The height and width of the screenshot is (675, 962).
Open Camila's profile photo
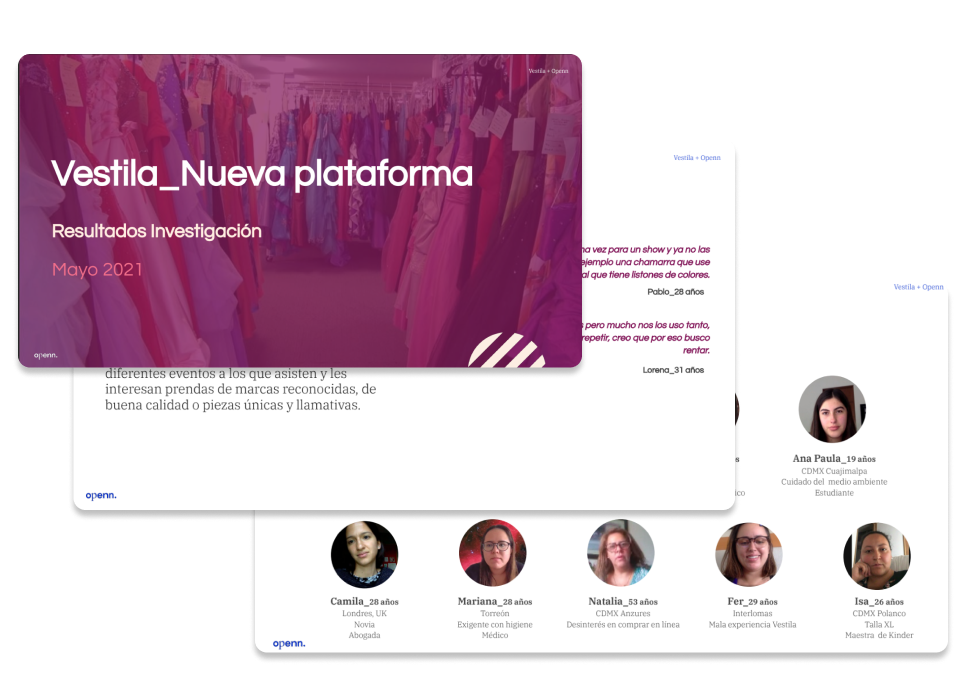[x=364, y=555]
